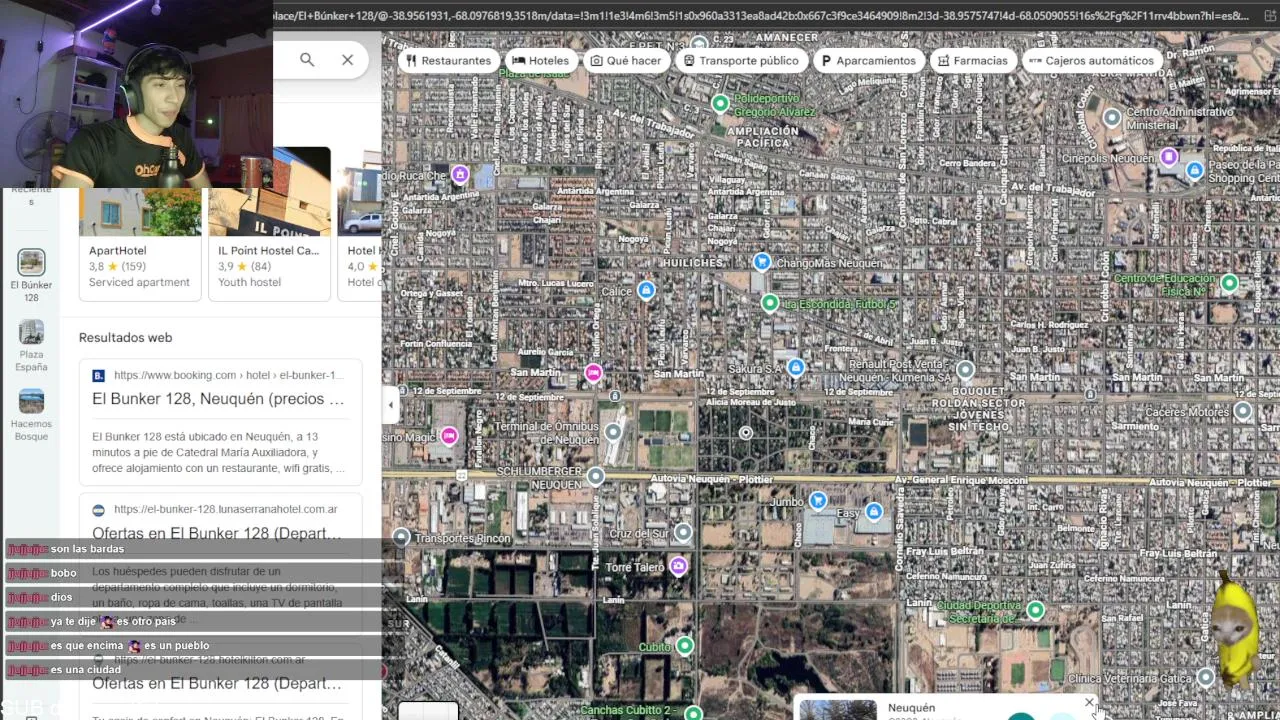Click the Renault Post Venta marker
The image size is (1280, 720).
click(x=965, y=370)
